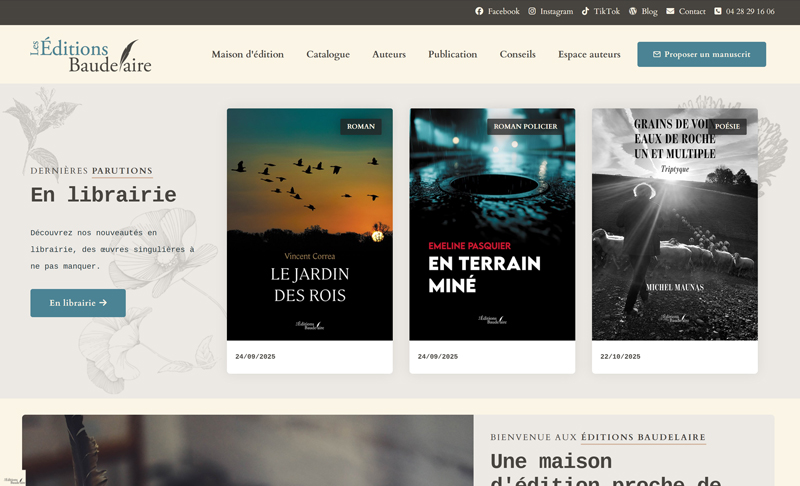Click the date 22/10/2025

(x=620, y=357)
